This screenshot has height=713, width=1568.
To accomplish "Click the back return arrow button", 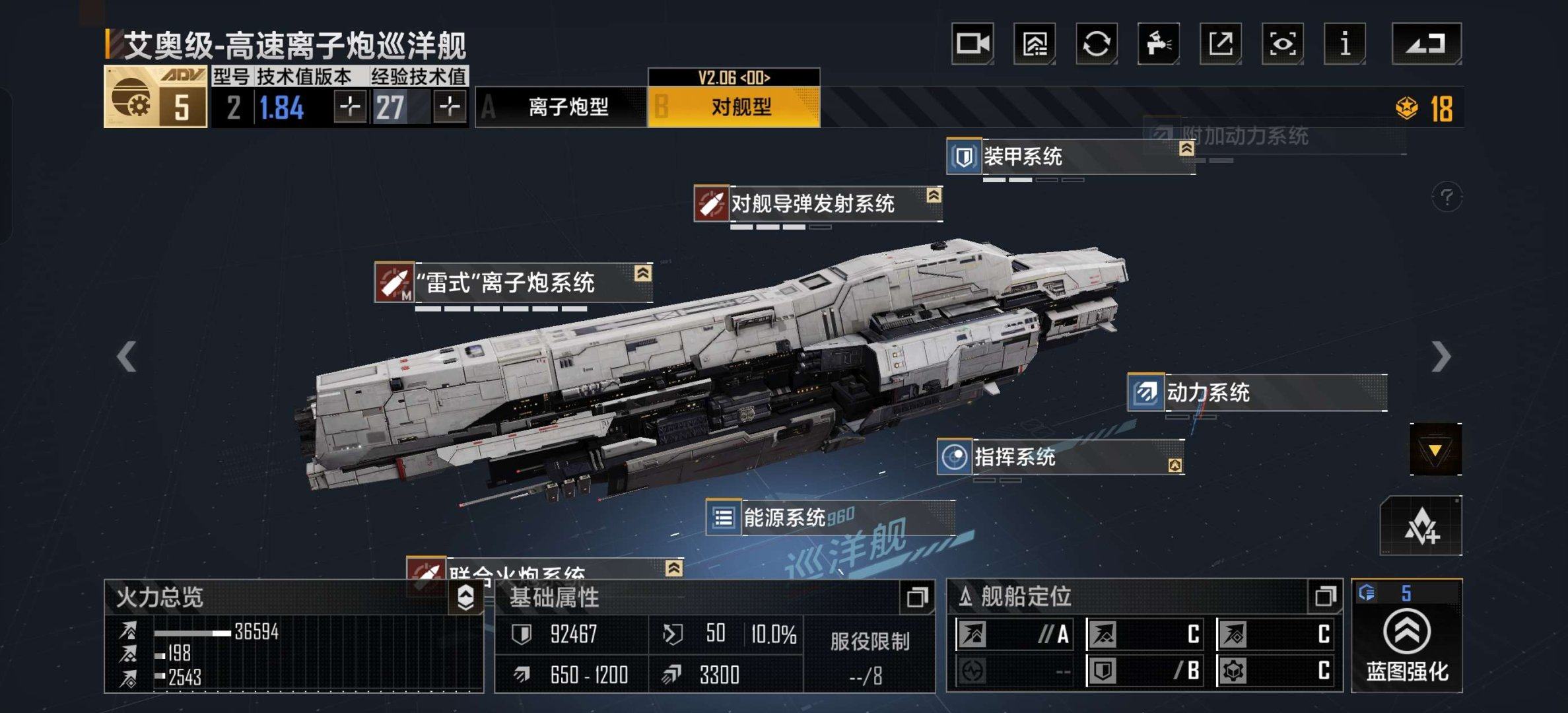I will click(x=1427, y=44).
